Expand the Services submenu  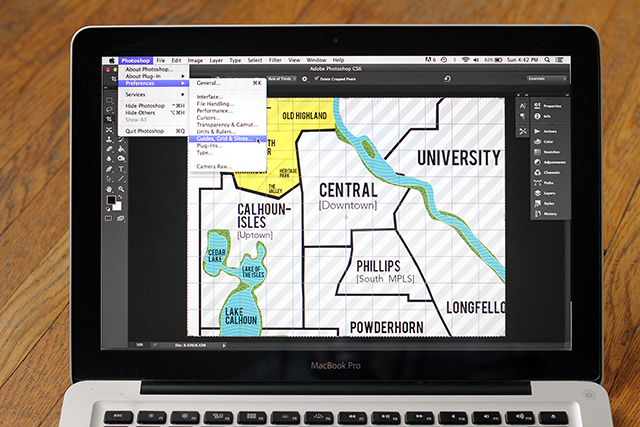pyautogui.click(x=153, y=94)
